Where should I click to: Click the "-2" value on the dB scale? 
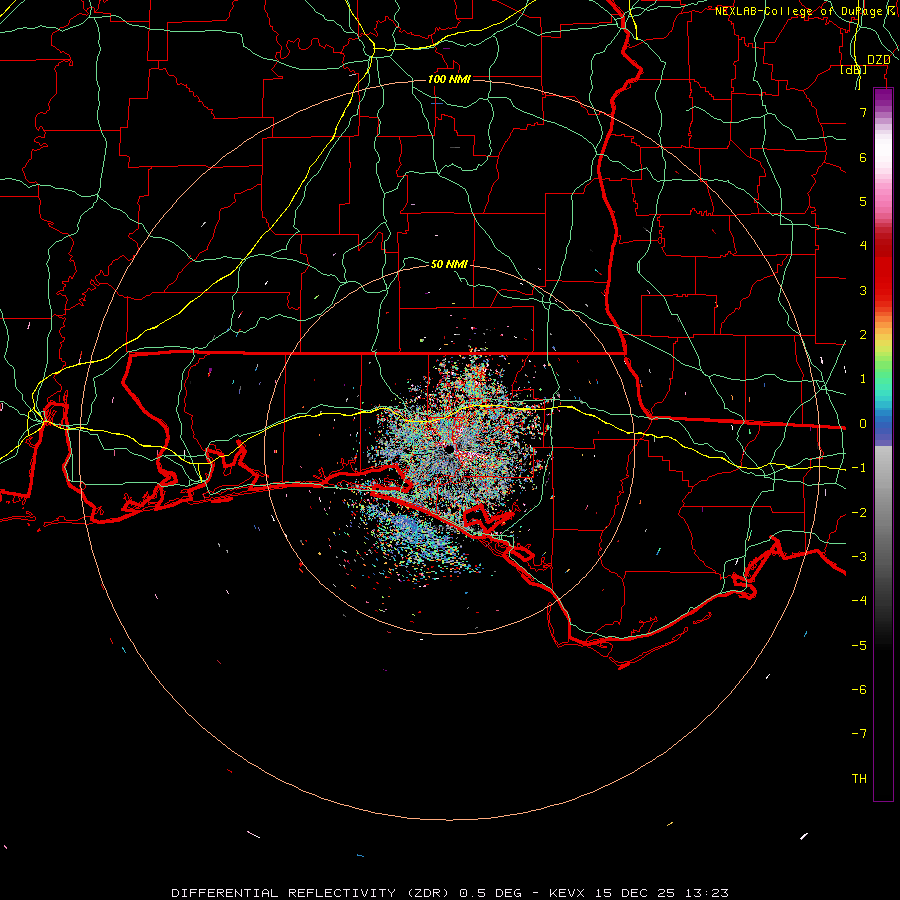click(859, 513)
